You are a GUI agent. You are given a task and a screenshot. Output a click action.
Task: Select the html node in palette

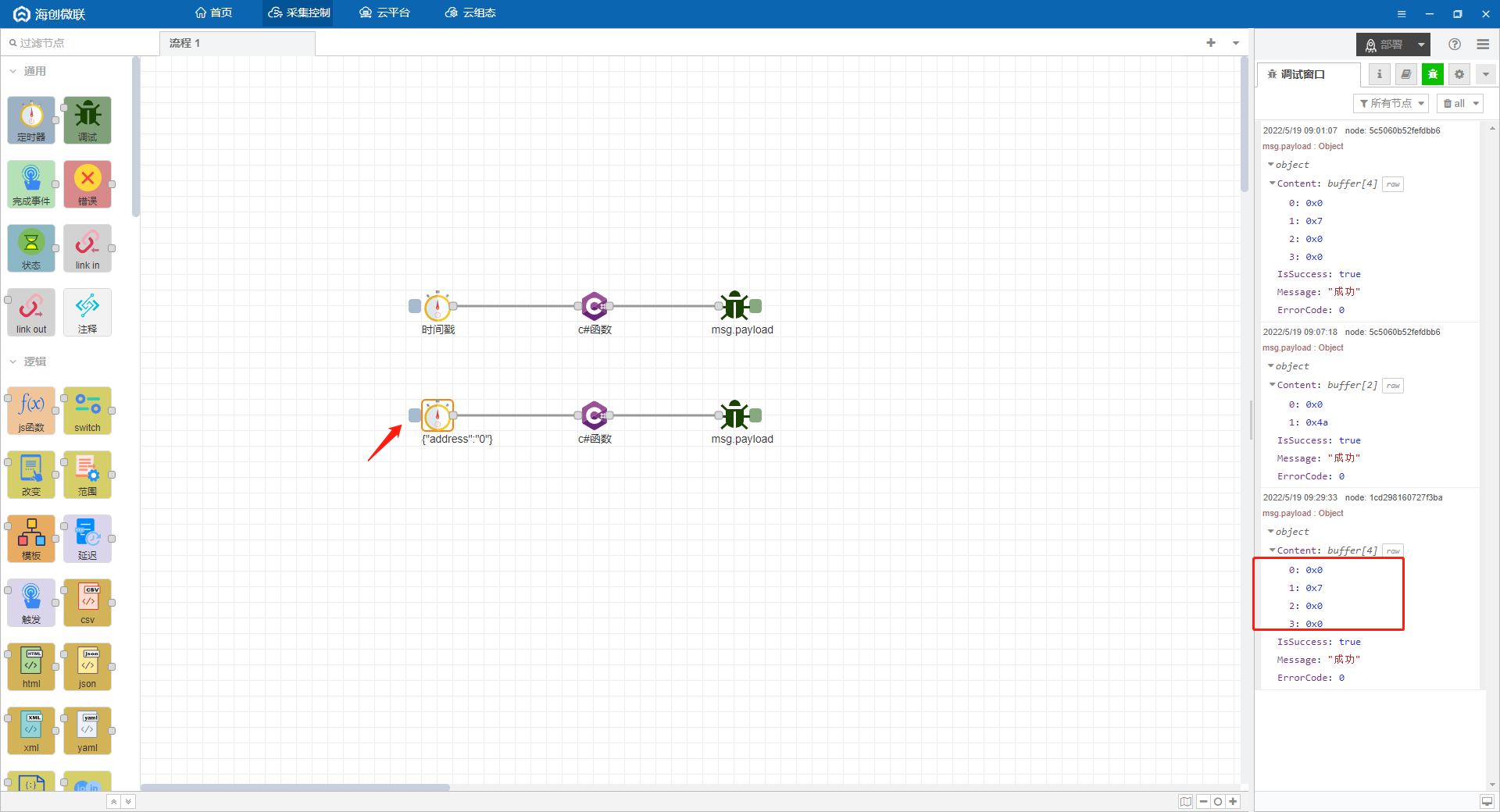coord(31,667)
